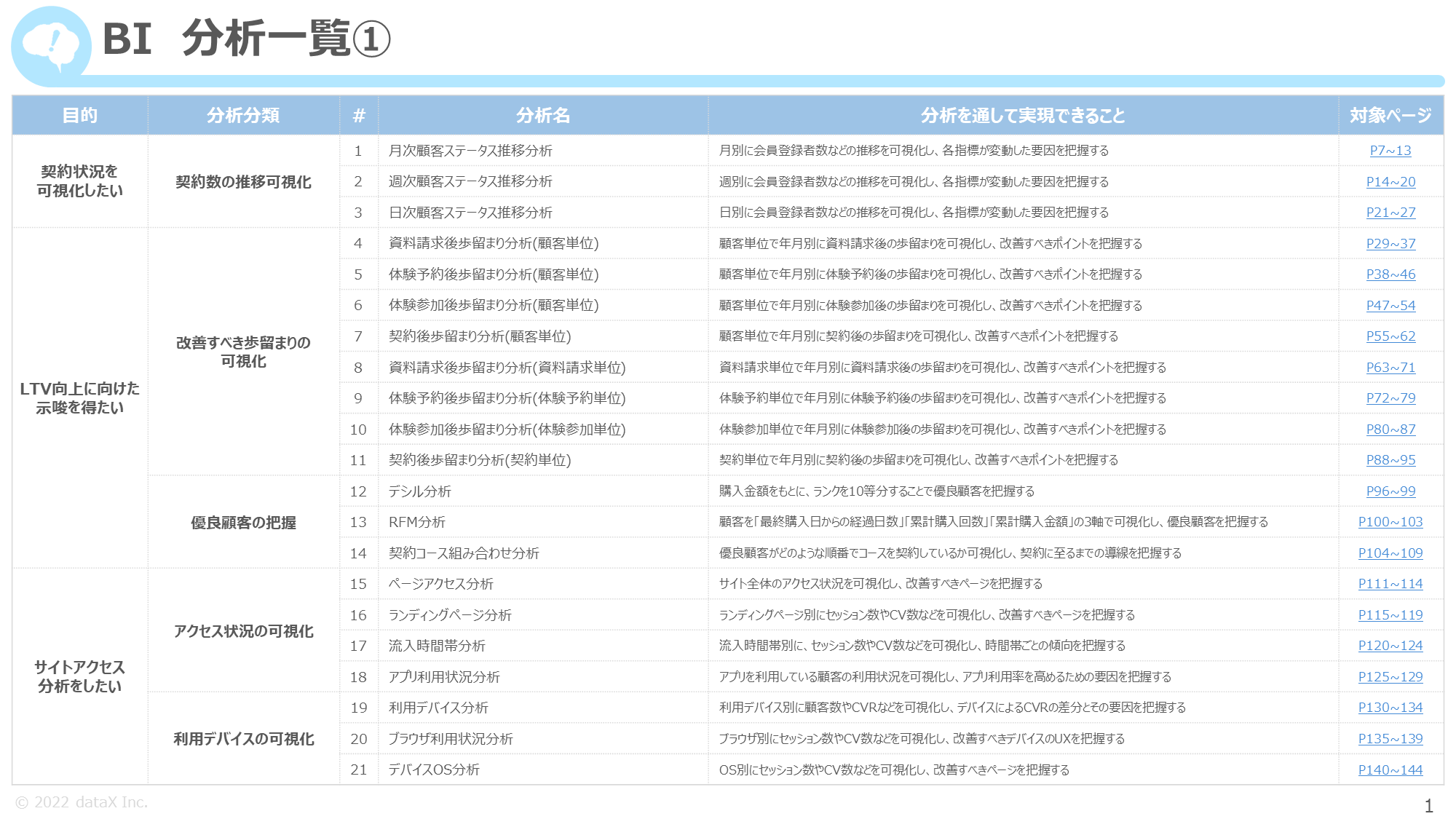Follow the P72~79 page link
The height and width of the screenshot is (819, 1456).
pos(1390,398)
